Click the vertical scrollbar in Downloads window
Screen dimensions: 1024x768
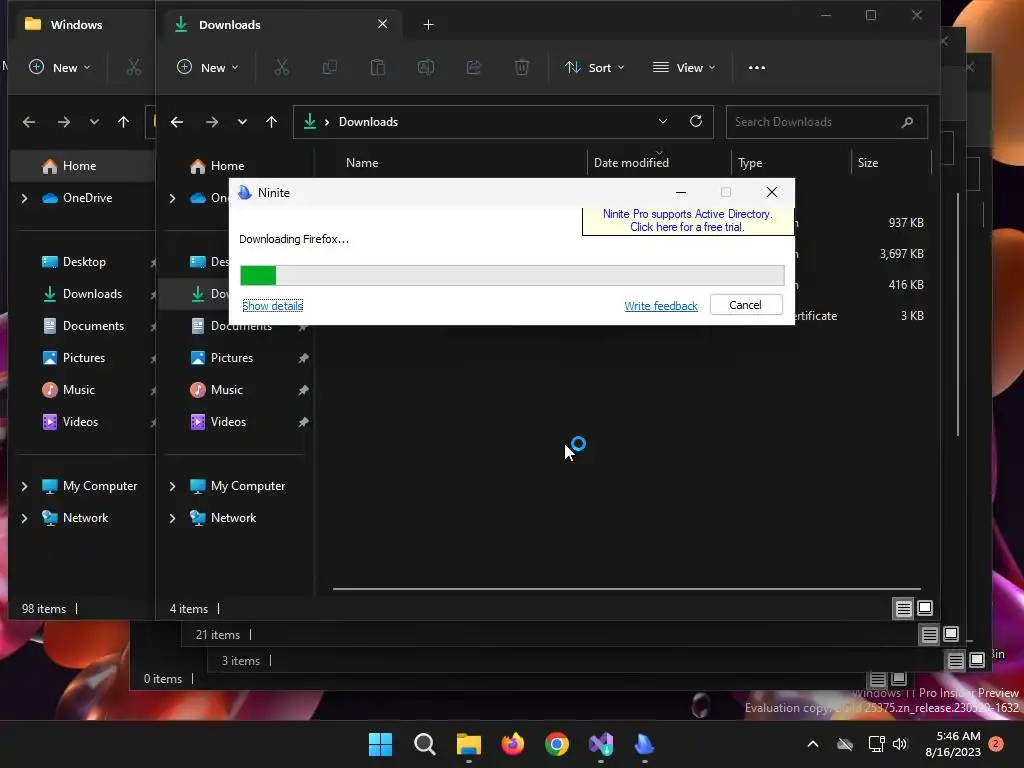(x=958, y=313)
